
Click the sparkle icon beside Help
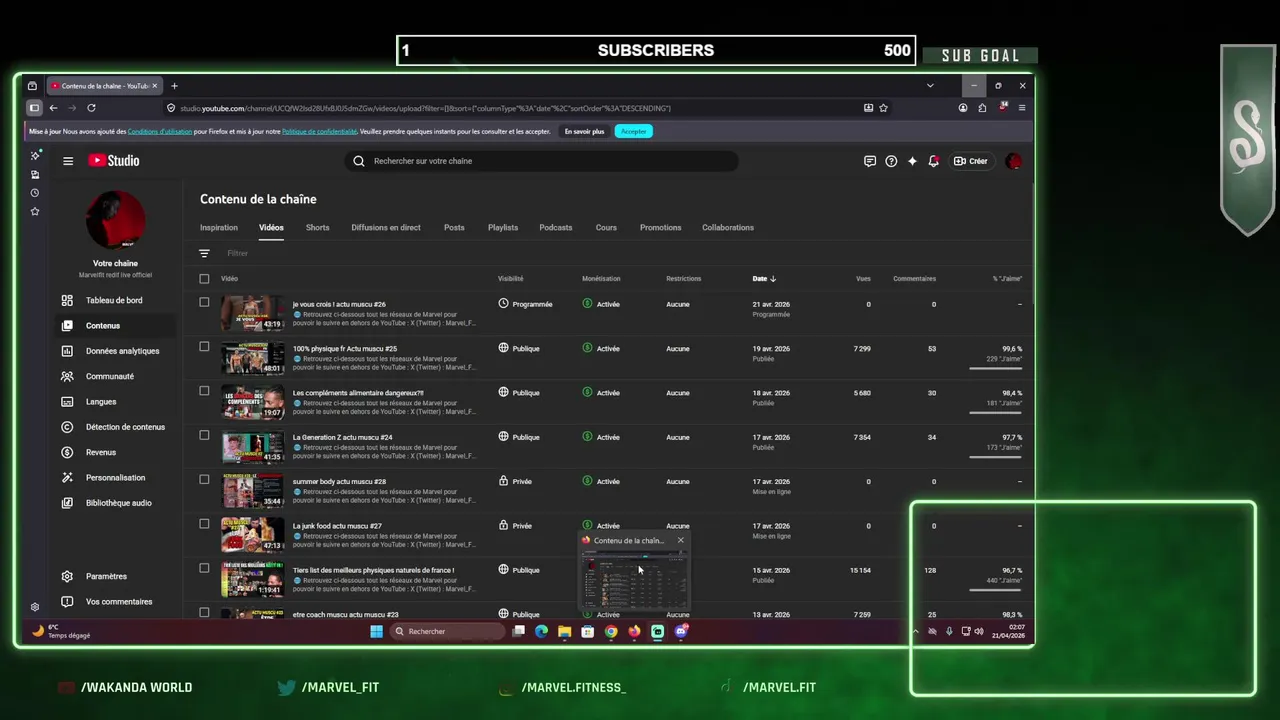pyautogui.click(x=912, y=161)
